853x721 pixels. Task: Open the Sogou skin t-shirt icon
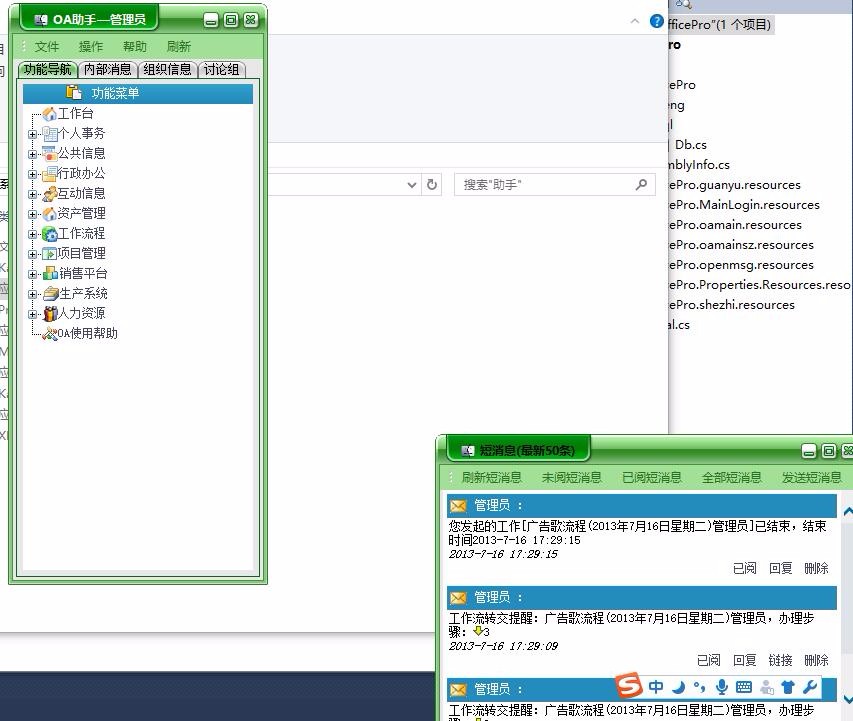point(787,687)
